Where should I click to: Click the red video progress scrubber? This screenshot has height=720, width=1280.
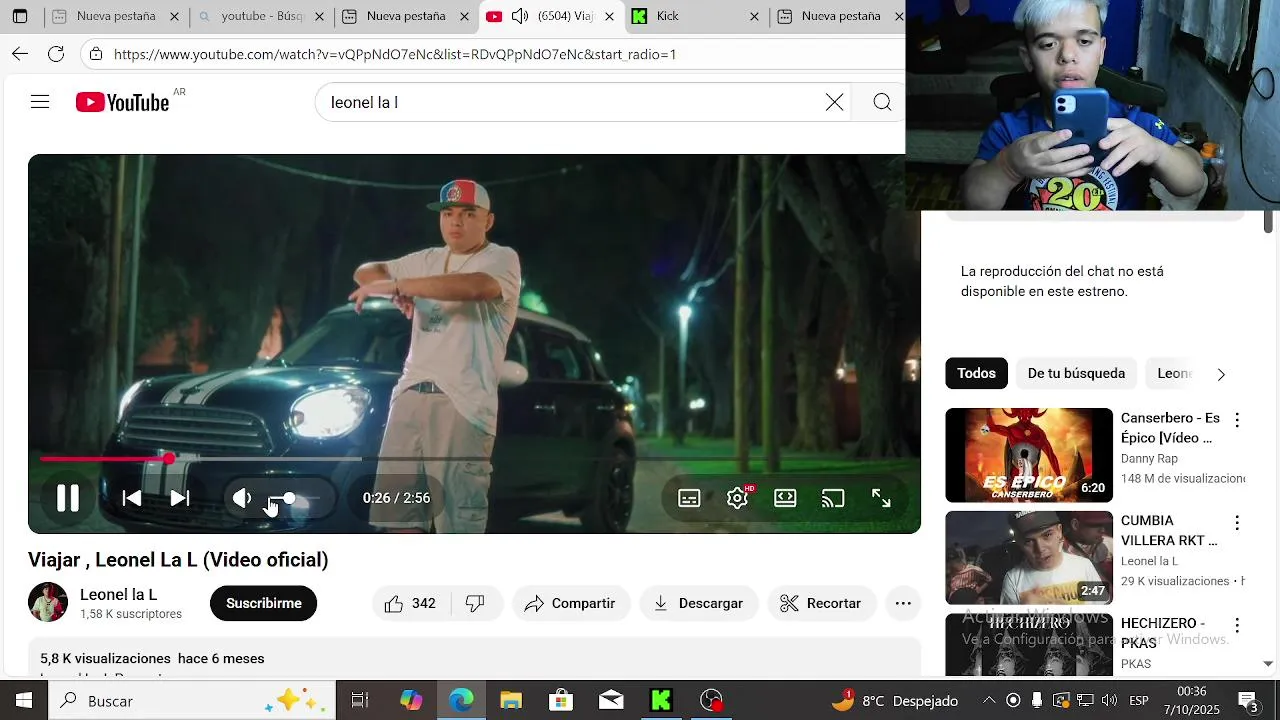pyautogui.click(x=169, y=459)
